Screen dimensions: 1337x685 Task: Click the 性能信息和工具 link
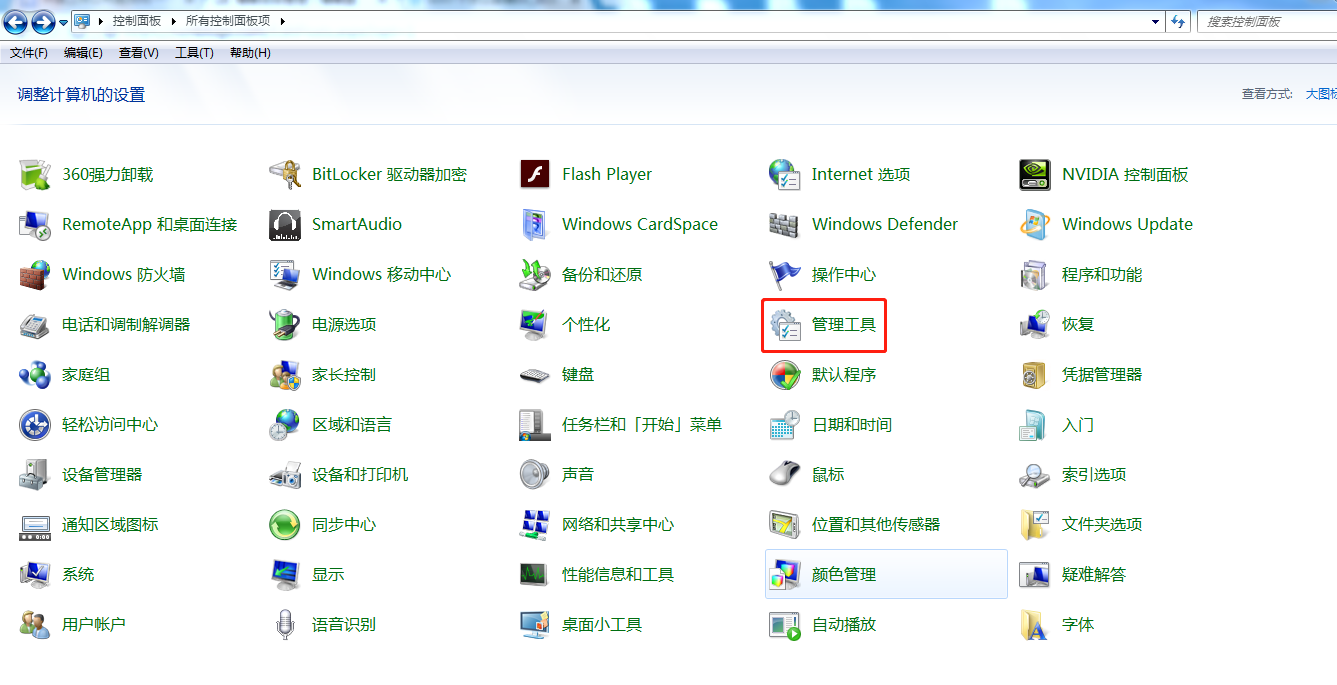pos(618,574)
